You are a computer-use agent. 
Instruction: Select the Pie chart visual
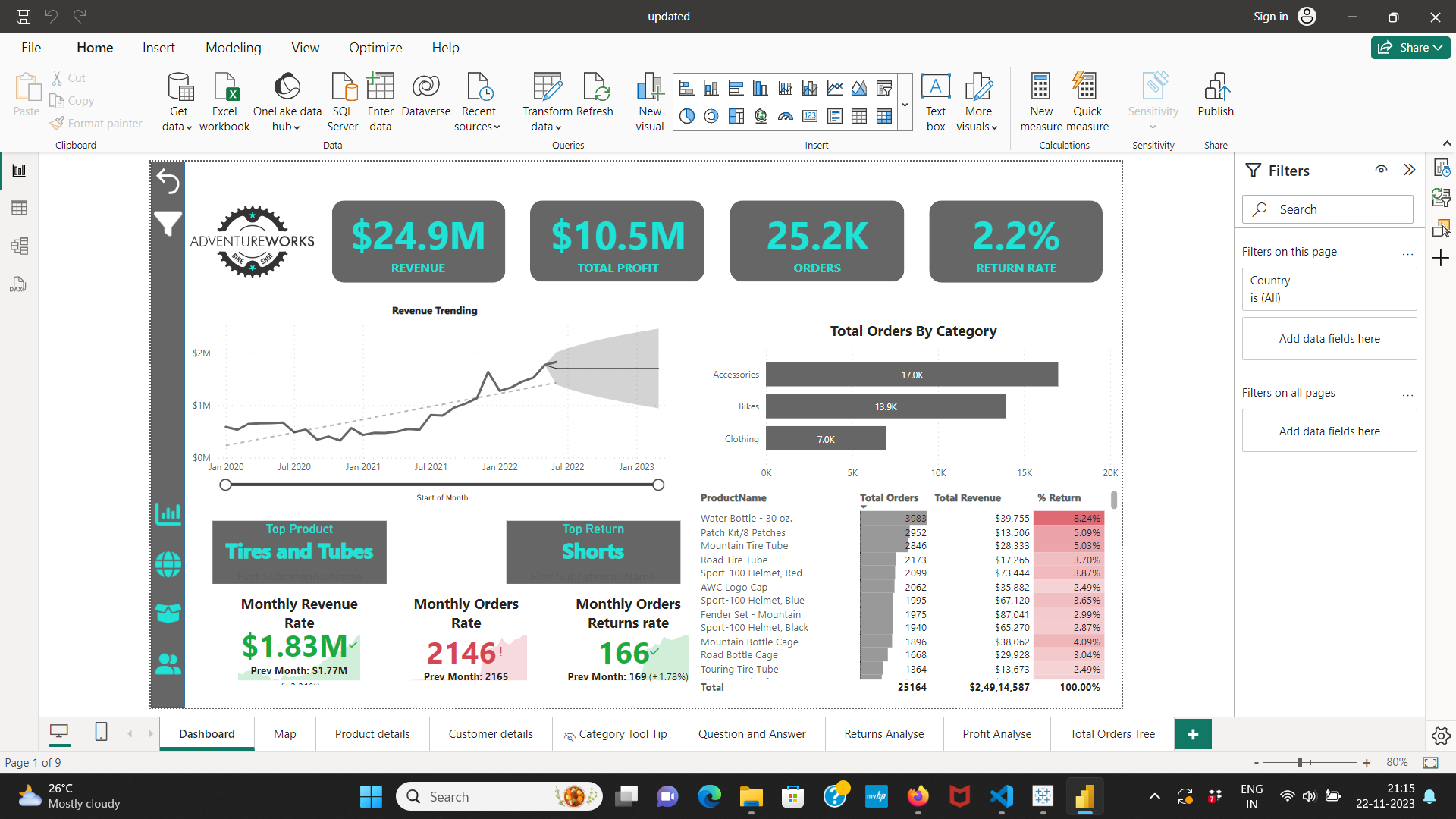[686, 116]
